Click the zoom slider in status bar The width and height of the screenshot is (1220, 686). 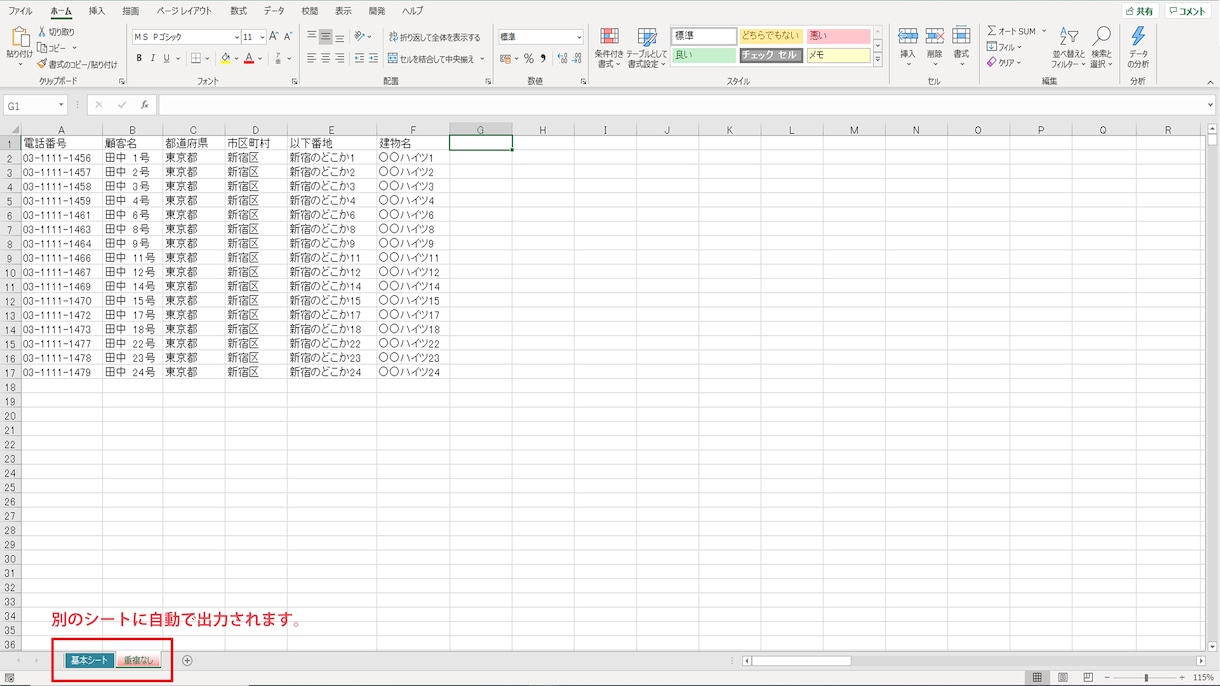point(1146,677)
